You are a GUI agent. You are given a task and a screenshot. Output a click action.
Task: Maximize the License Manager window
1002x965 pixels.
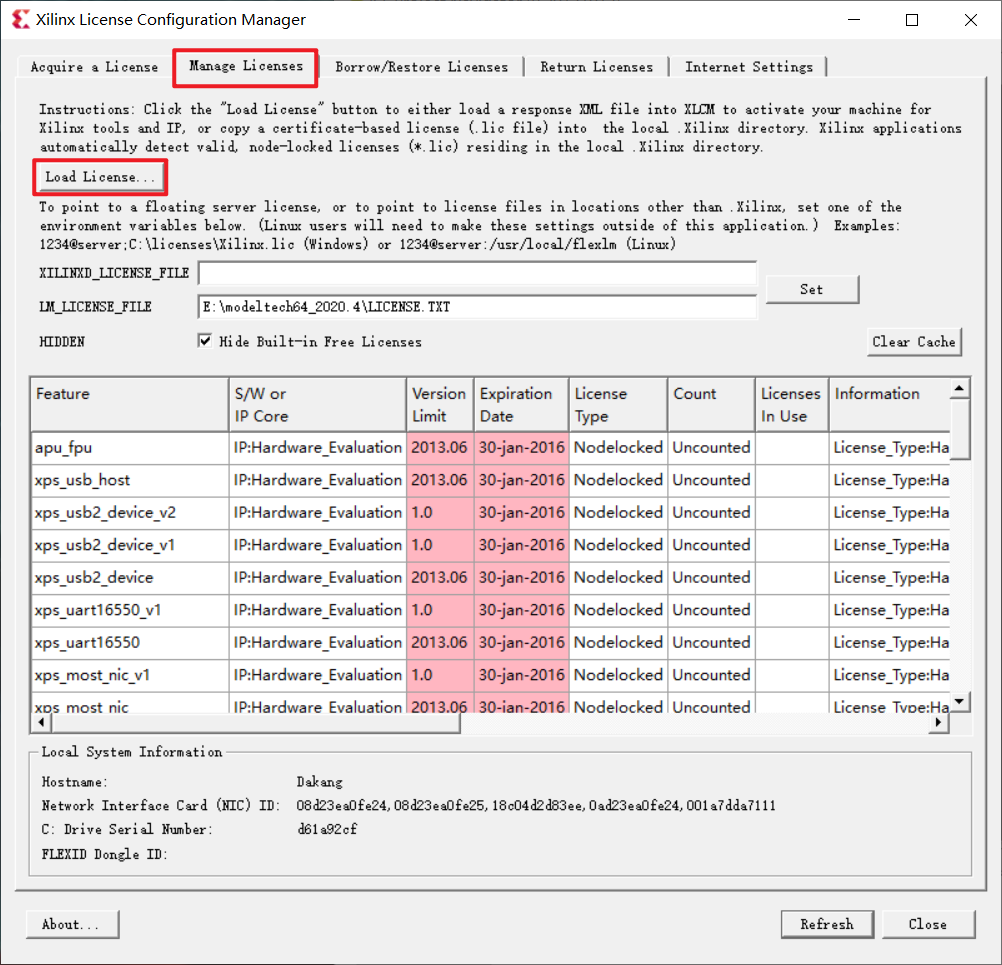(x=912, y=20)
